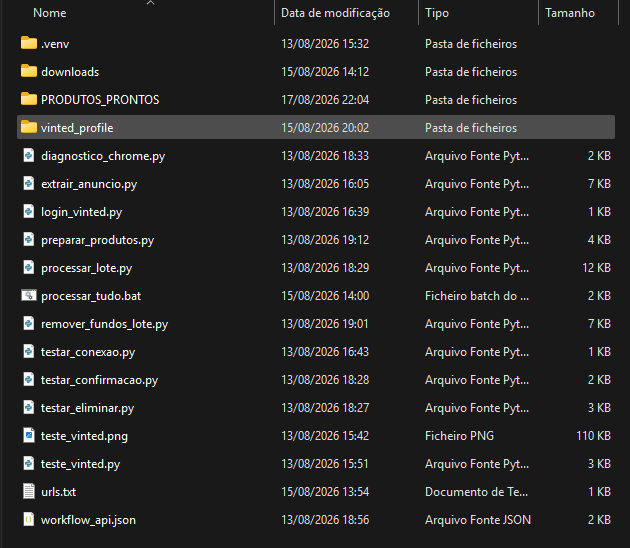Click the extrair_anuncio.py Python file icon
Viewport: 630px width, 548px height.
click(29, 184)
